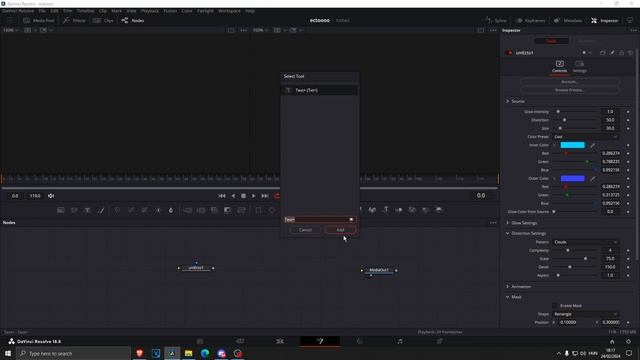
Task: Open the Playback menu
Action: [150, 11]
